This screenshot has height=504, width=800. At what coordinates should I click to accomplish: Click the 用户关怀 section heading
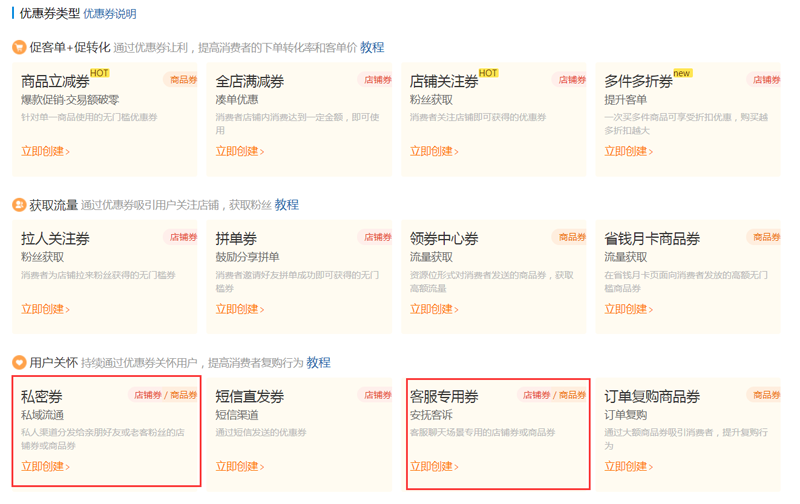pyautogui.click(x=54, y=363)
